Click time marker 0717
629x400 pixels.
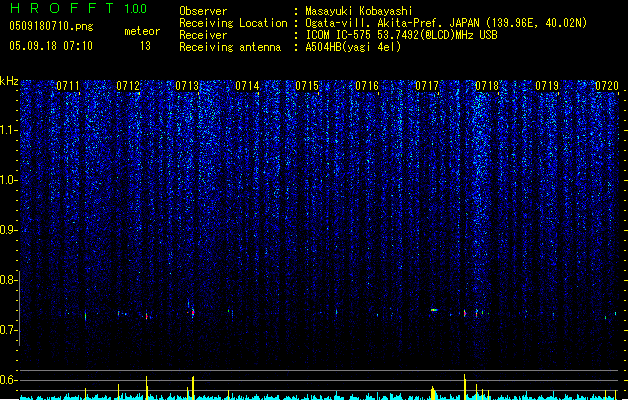click(427, 86)
